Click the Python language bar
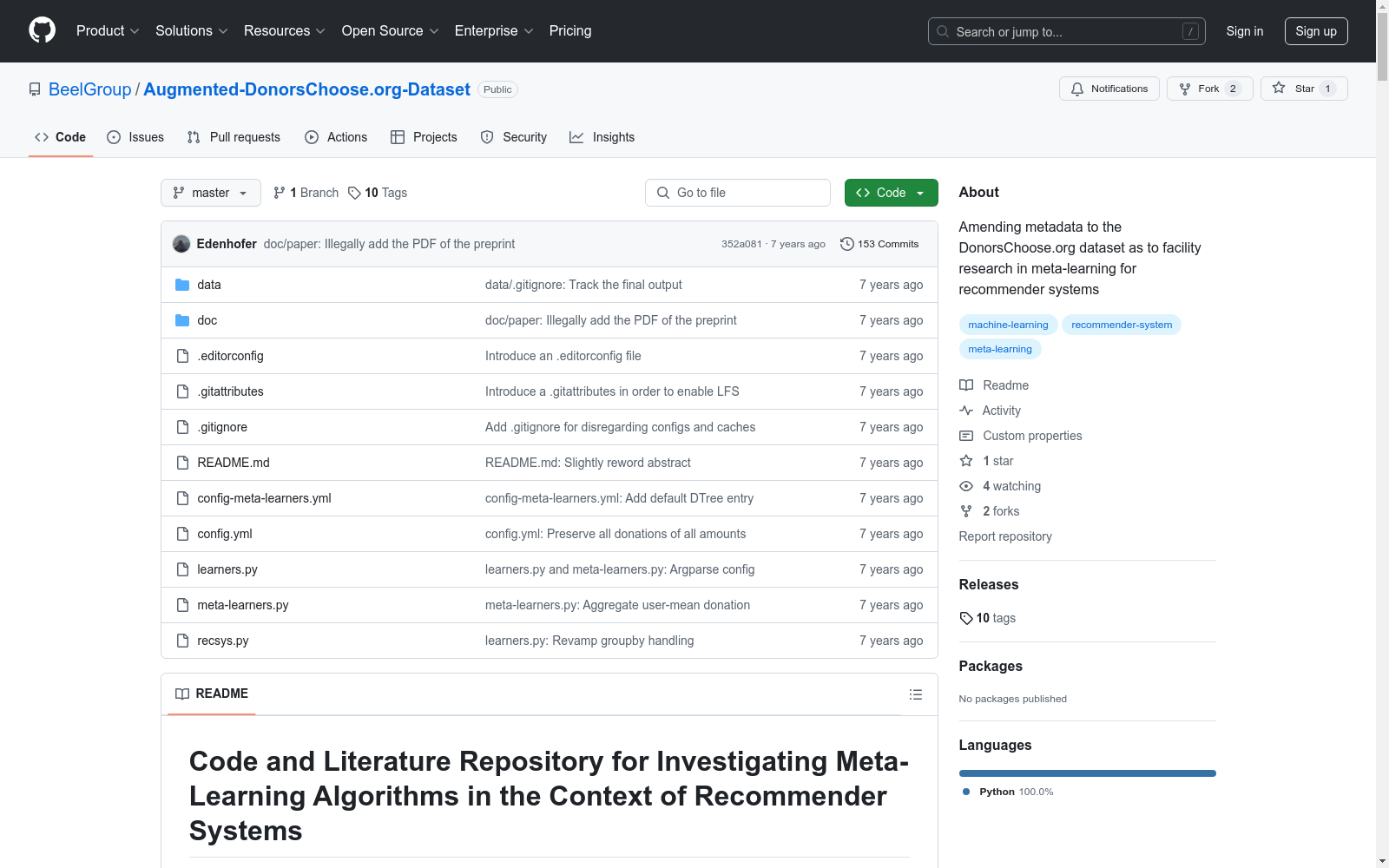 1088,773
